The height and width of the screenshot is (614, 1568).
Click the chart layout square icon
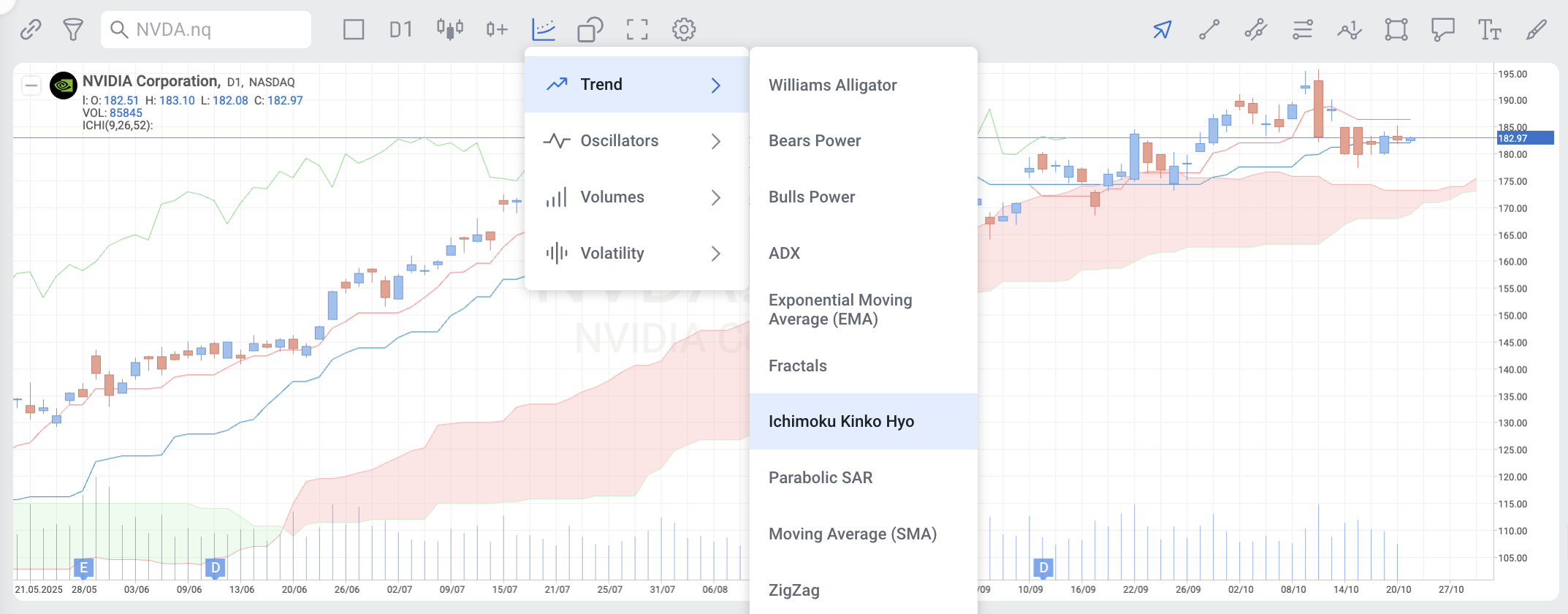pyautogui.click(x=354, y=30)
